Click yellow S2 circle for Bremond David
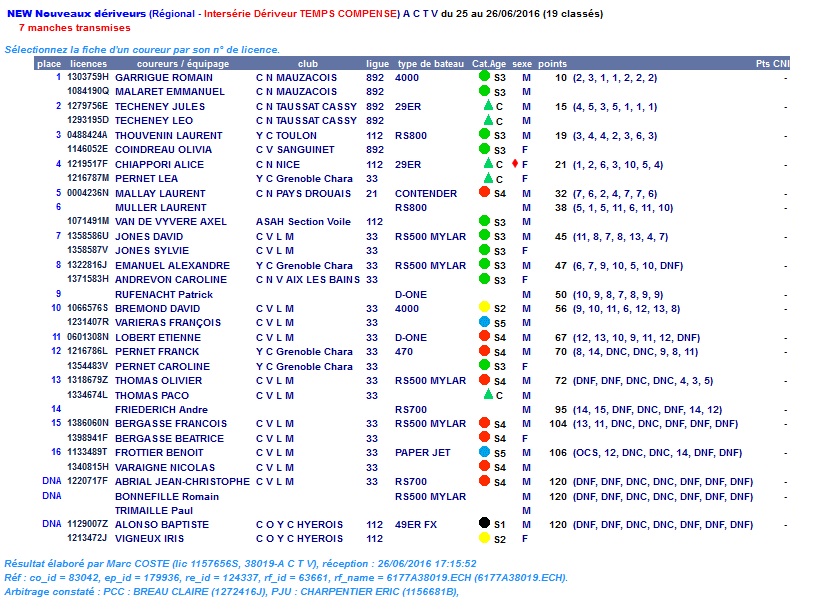 click(484, 307)
